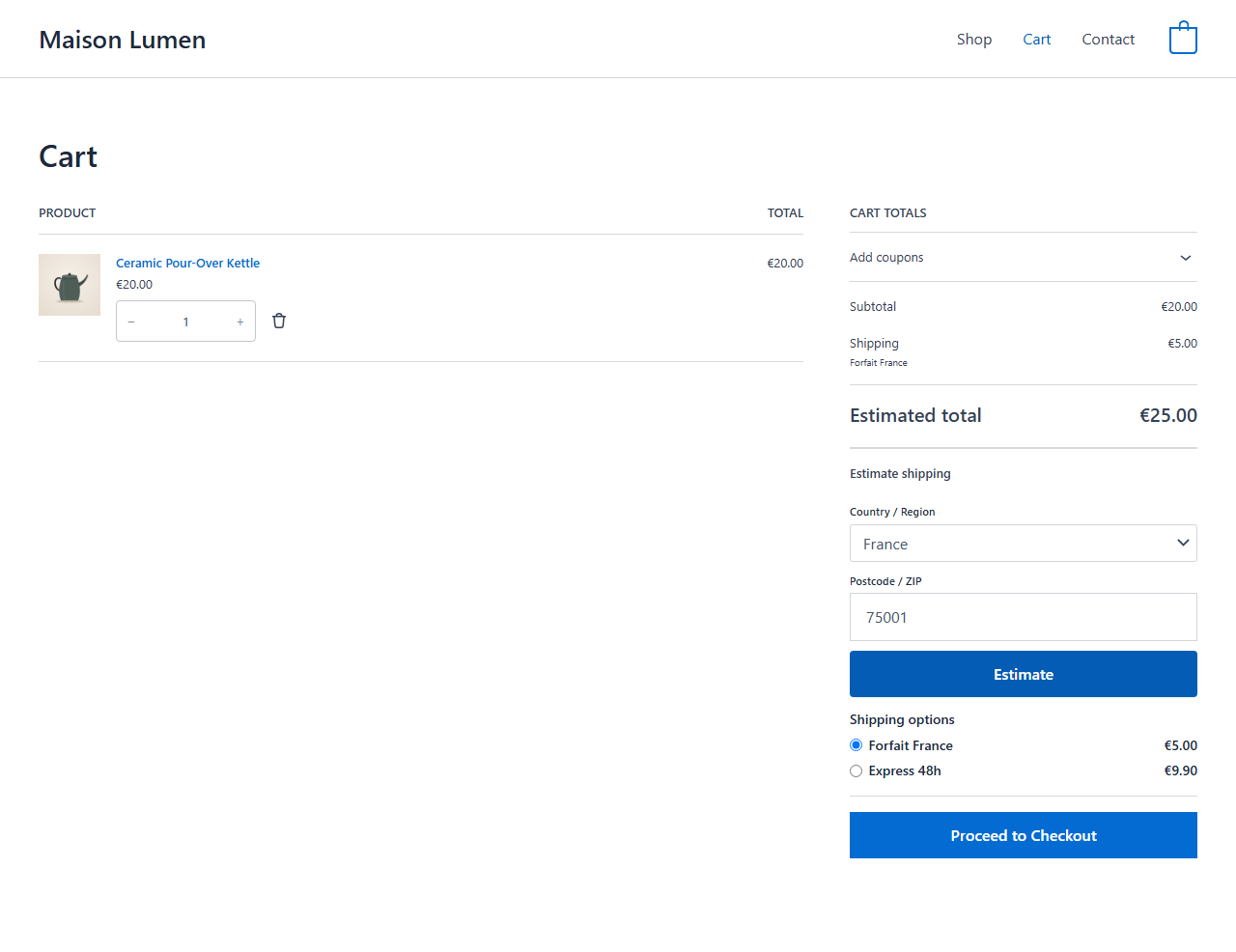
Task: Expand the Add coupons section
Action: tap(1024, 258)
